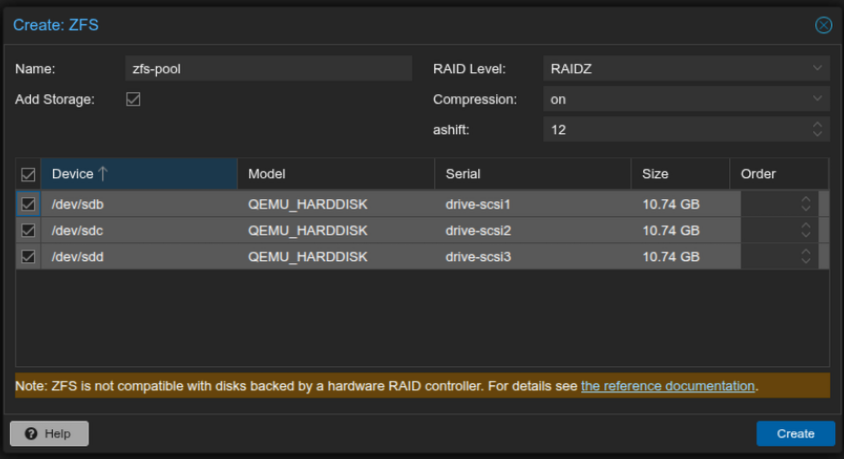Open the RAID Level dropdown

[x=686, y=69]
